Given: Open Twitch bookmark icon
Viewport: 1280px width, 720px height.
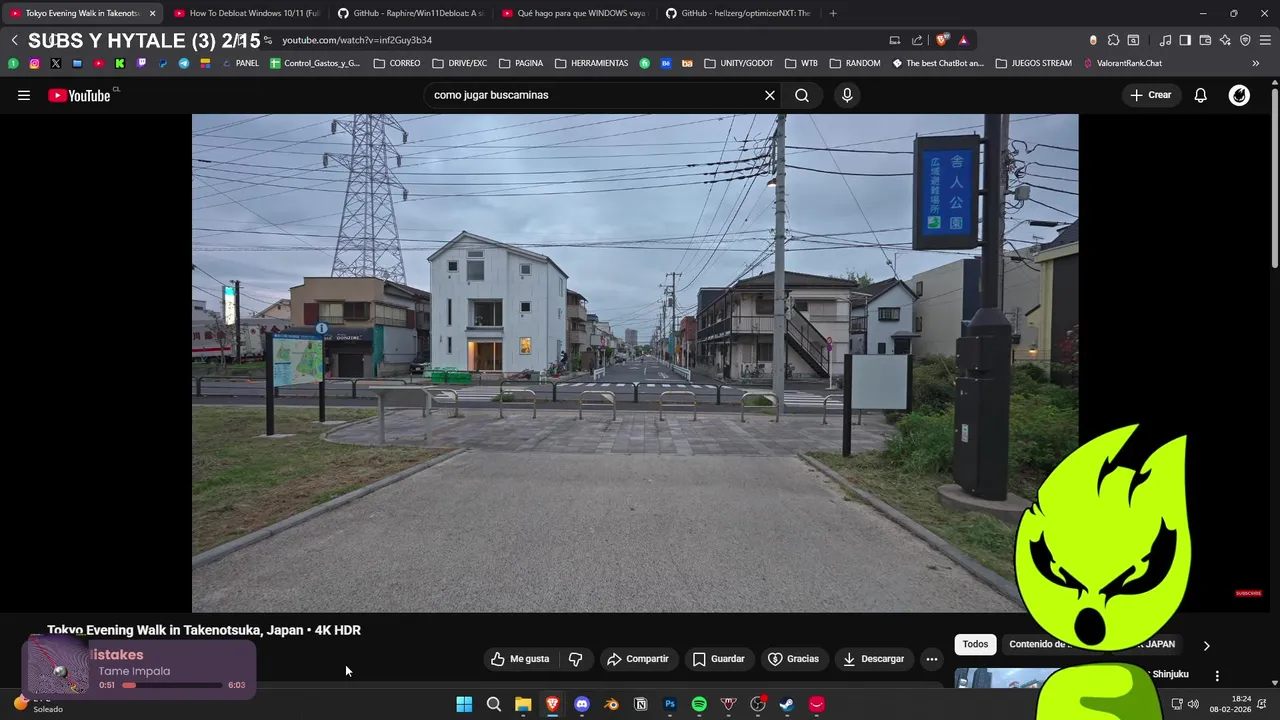Looking at the screenshot, I should (141, 63).
